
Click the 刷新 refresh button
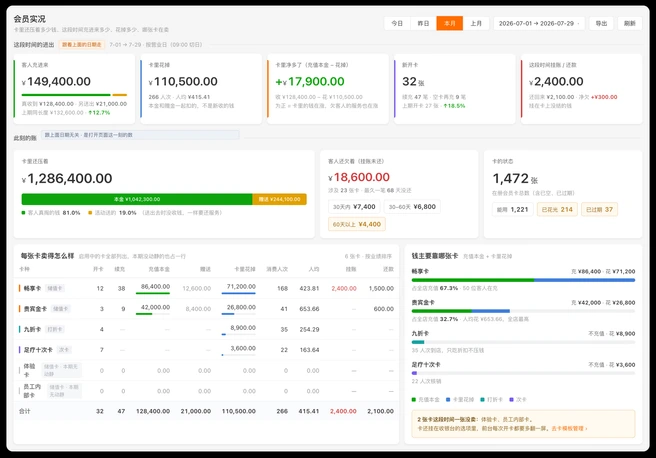tap(630, 23)
